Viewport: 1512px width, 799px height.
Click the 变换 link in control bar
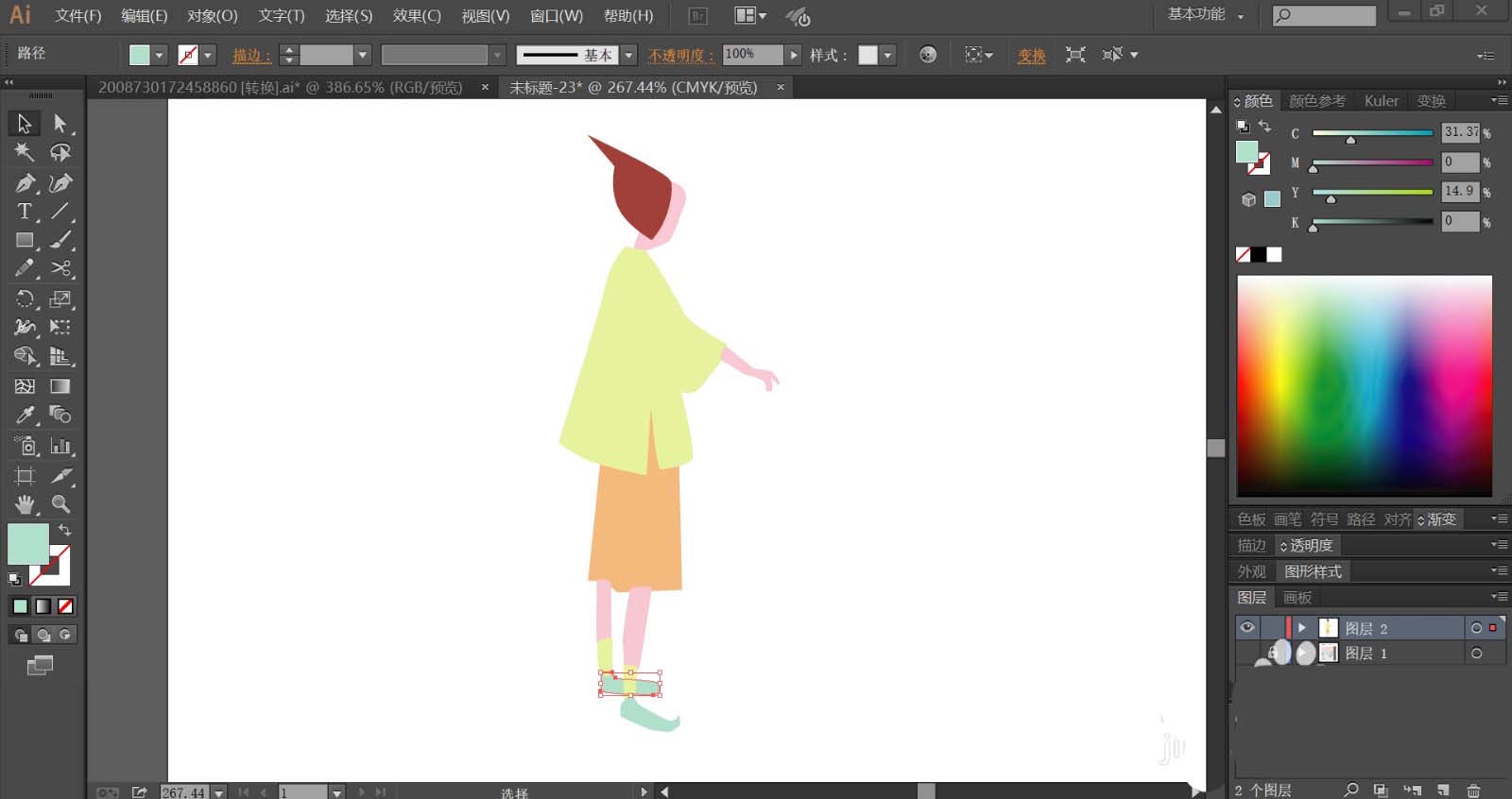pos(1032,56)
